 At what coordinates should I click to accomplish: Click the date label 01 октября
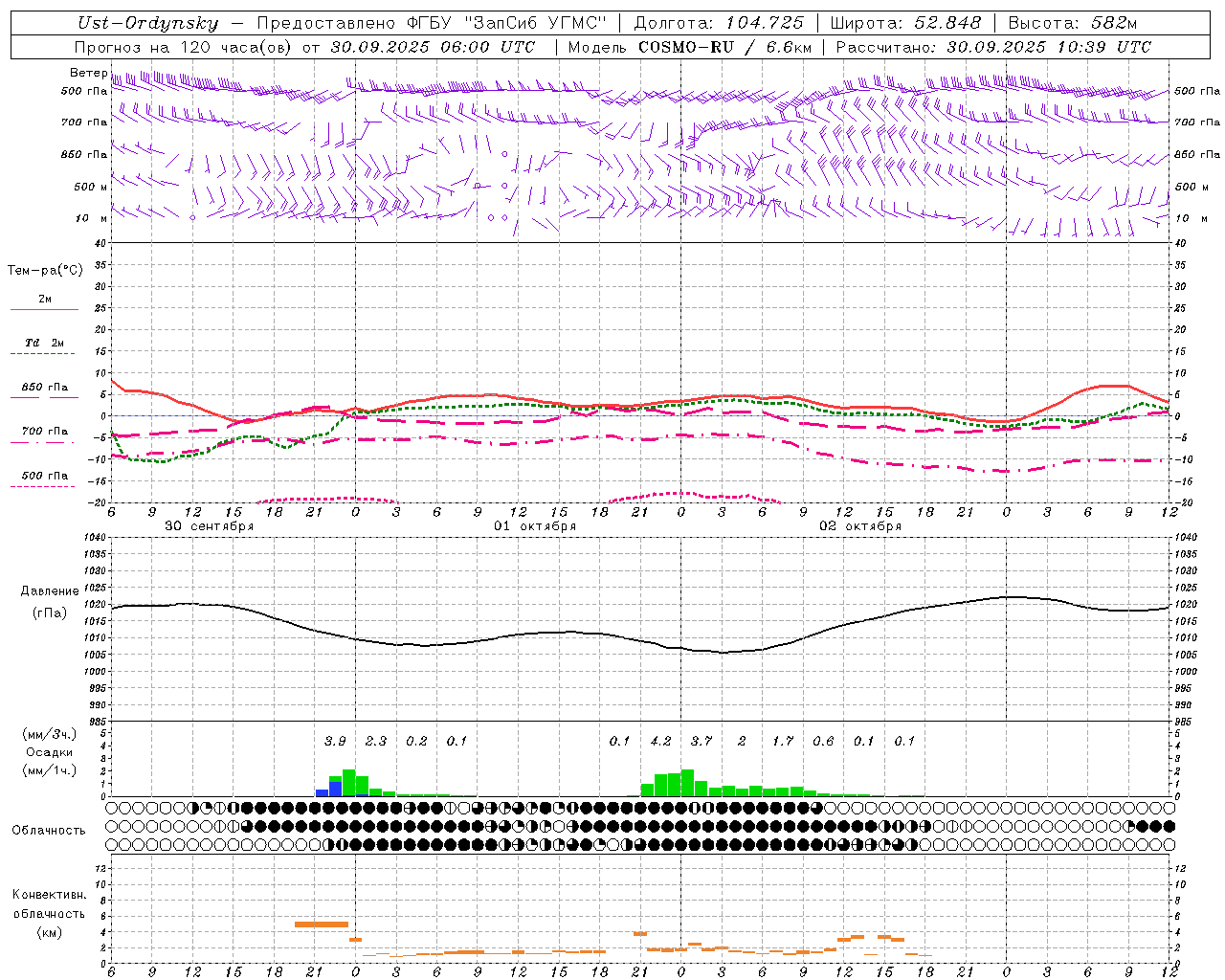point(535,526)
